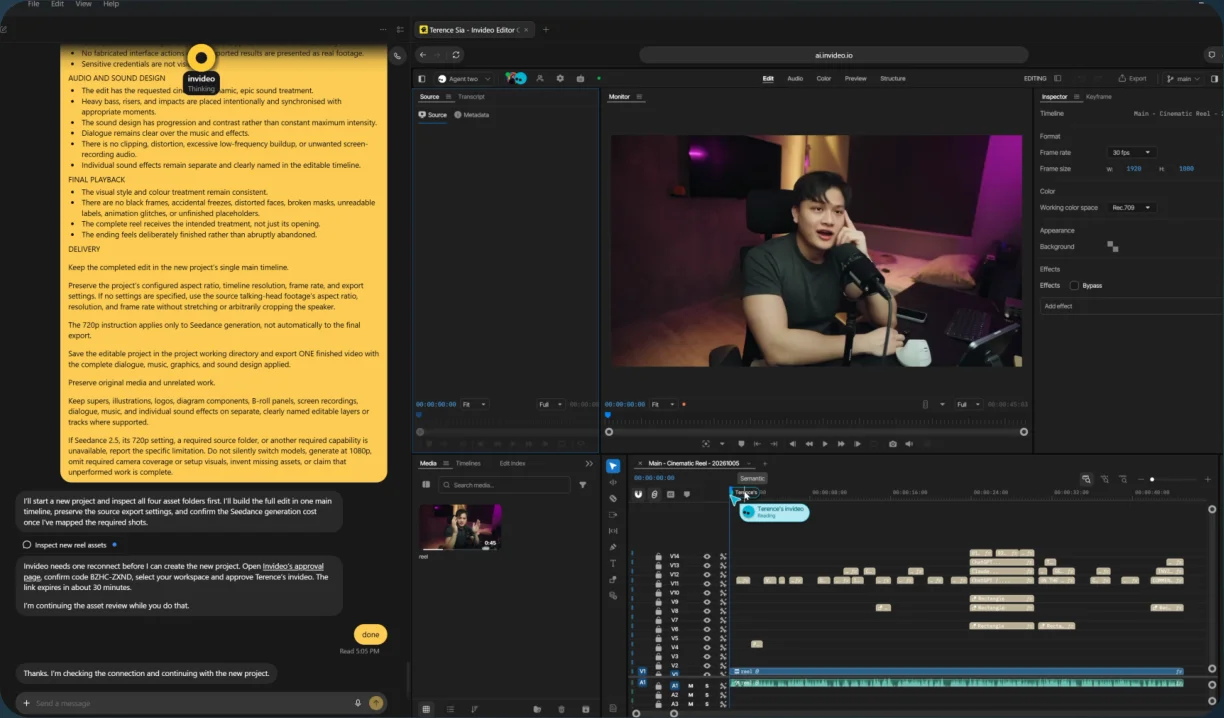Lock track V9 with its padlock

(659, 602)
